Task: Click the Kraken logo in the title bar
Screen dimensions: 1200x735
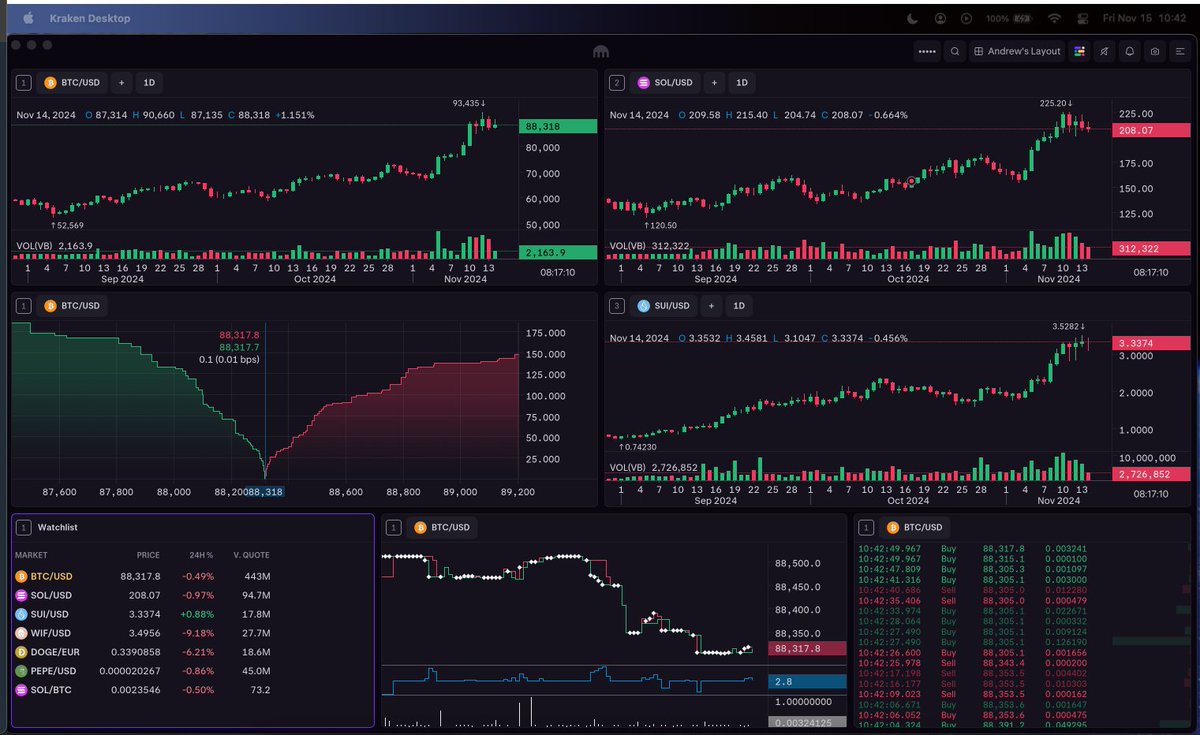Action: [x=600, y=51]
